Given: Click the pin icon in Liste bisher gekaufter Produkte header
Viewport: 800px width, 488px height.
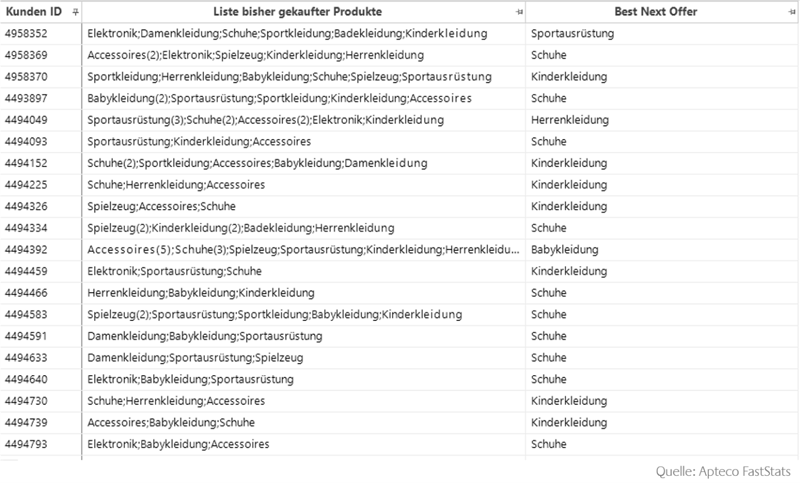Looking at the screenshot, I should pos(519,12).
